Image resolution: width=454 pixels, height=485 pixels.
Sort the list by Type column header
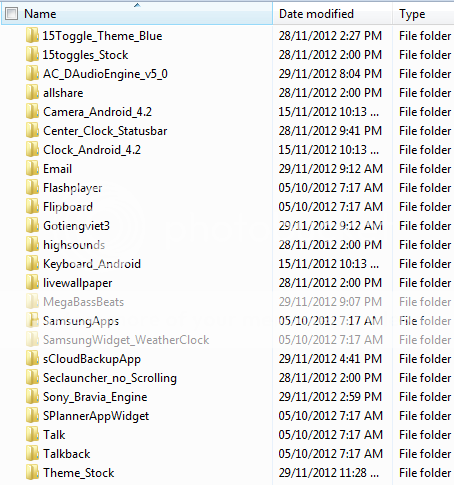tap(412, 14)
